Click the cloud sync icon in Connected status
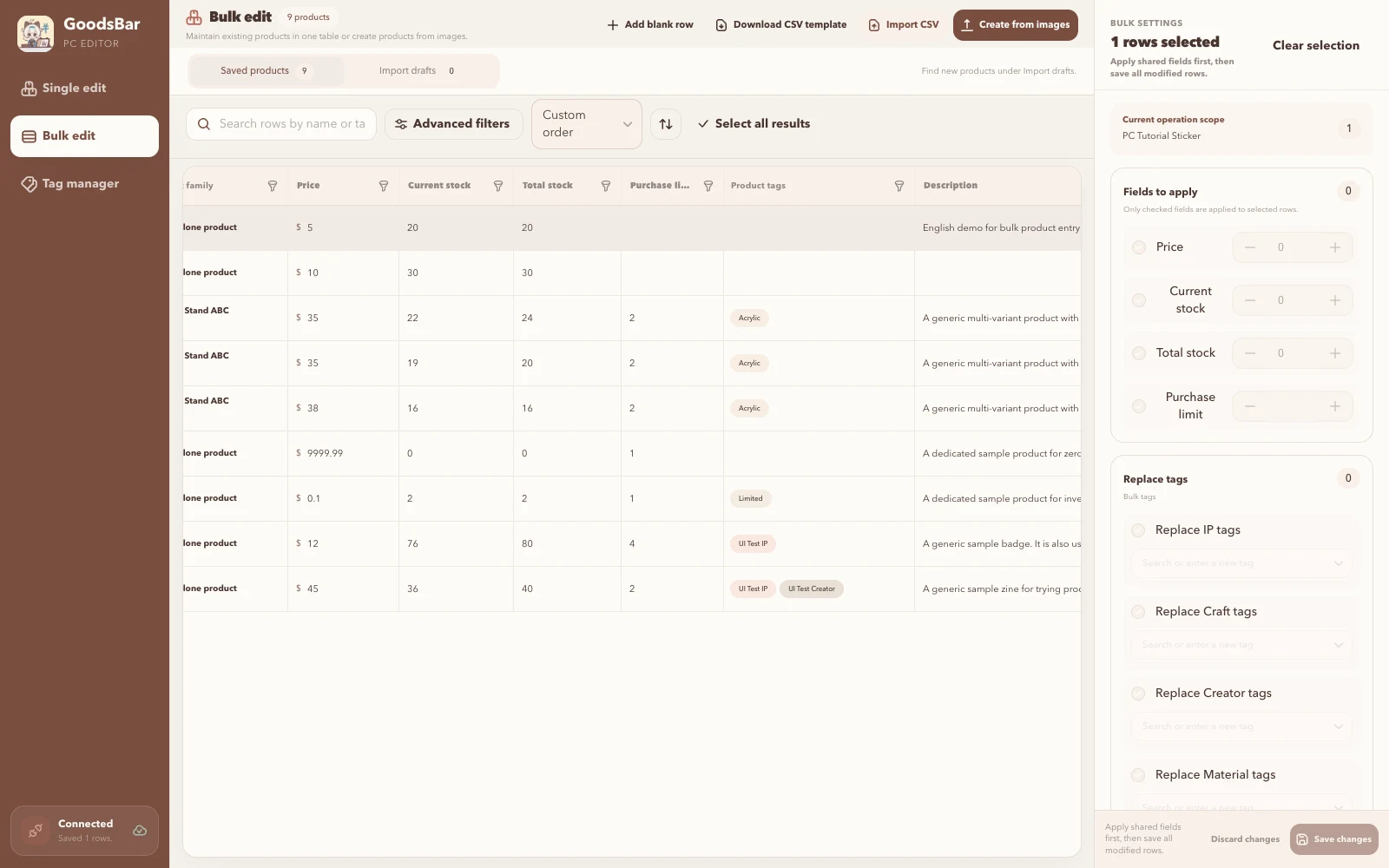The image size is (1389, 868). click(x=140, y=831)
